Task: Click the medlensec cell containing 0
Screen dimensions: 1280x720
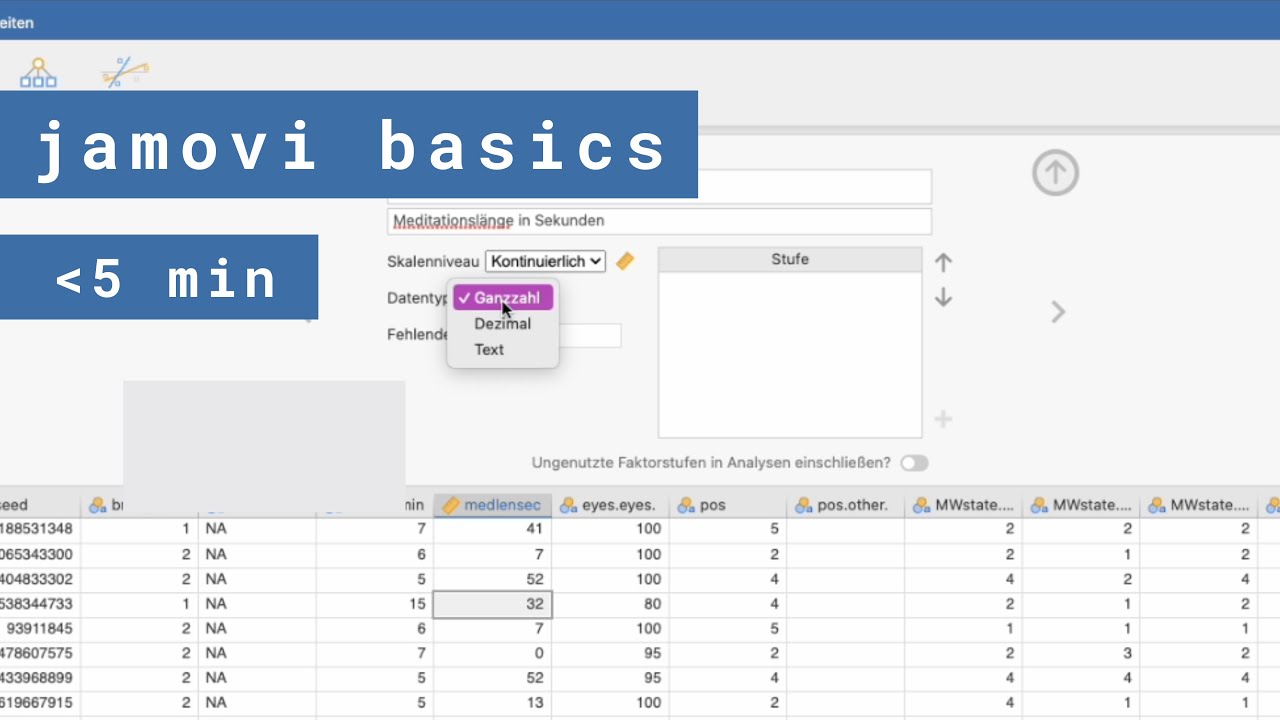Action: tap(492, 653)
